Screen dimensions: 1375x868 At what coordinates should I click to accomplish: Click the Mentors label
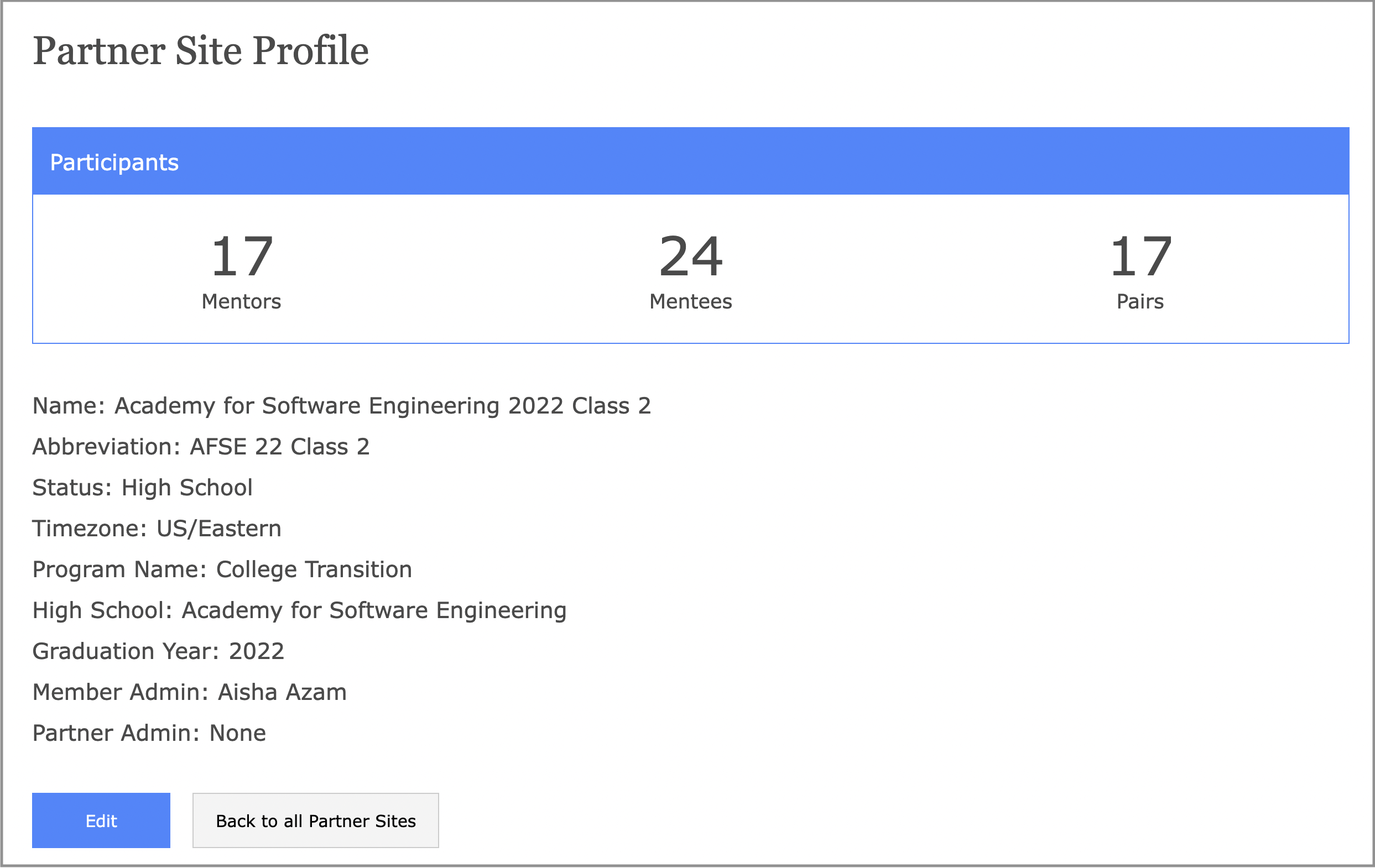[242, 301]
